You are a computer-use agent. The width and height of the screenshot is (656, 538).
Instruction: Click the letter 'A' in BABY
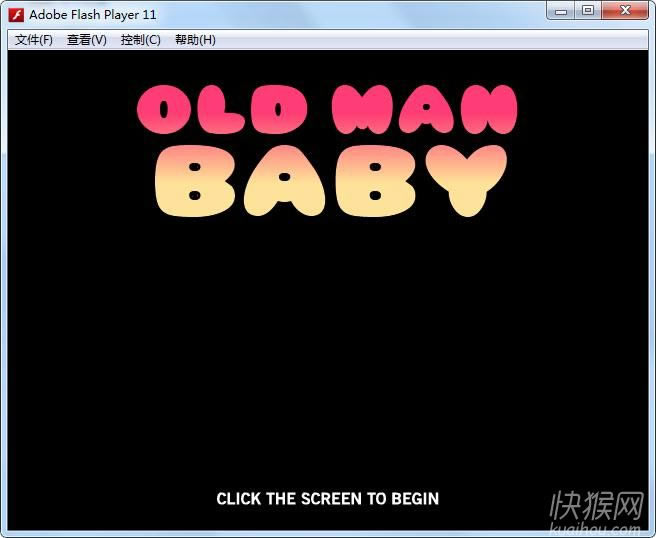tap(284, 182)
